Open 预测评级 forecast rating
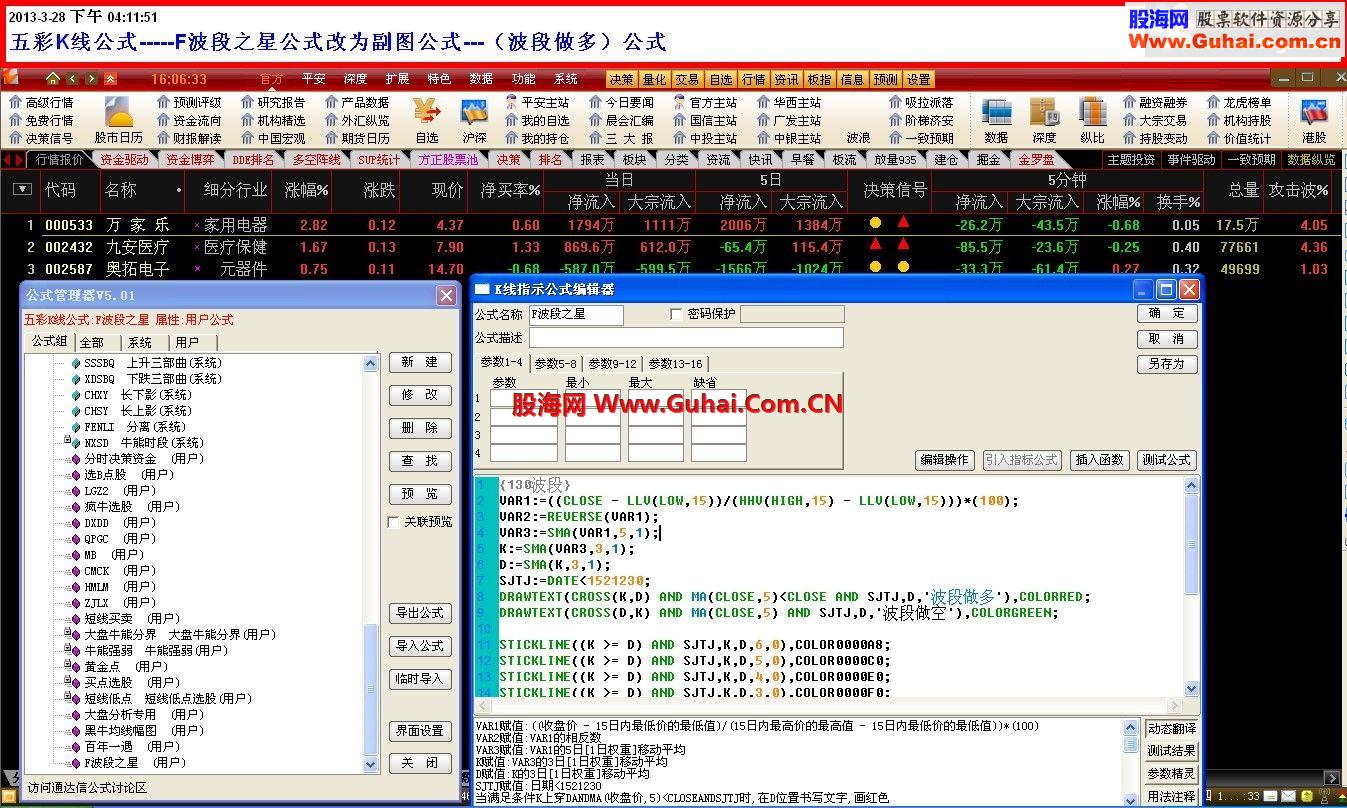The image size is (1347, 808). tap(189, 102)
